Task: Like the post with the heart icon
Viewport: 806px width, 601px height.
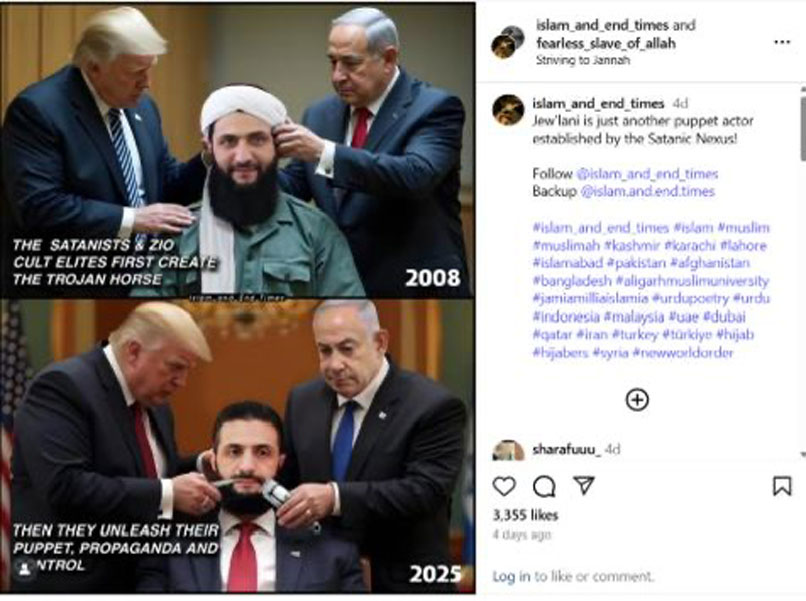Action: [504, 486]
